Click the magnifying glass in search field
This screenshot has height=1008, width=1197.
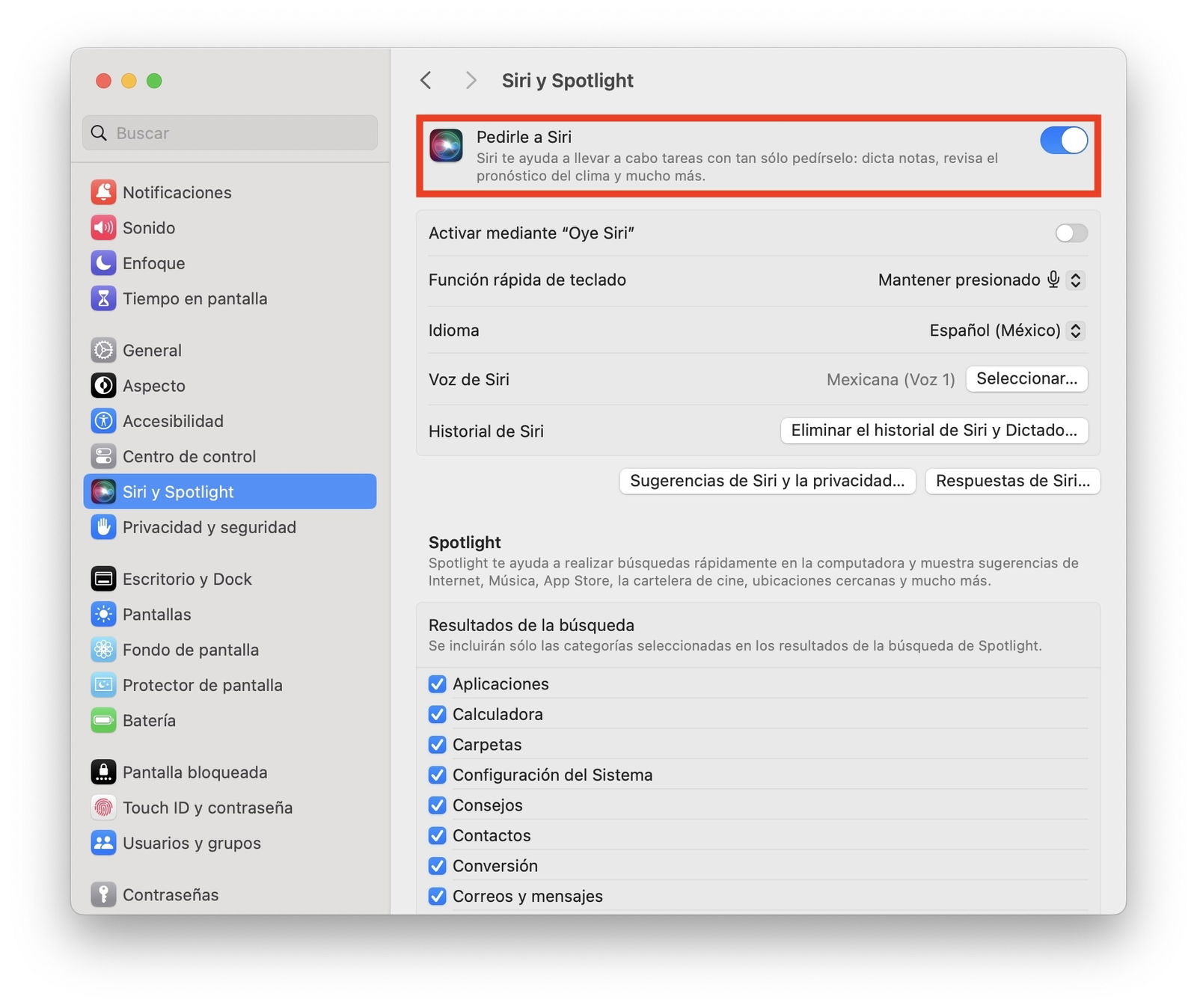[x=99, y=133]
